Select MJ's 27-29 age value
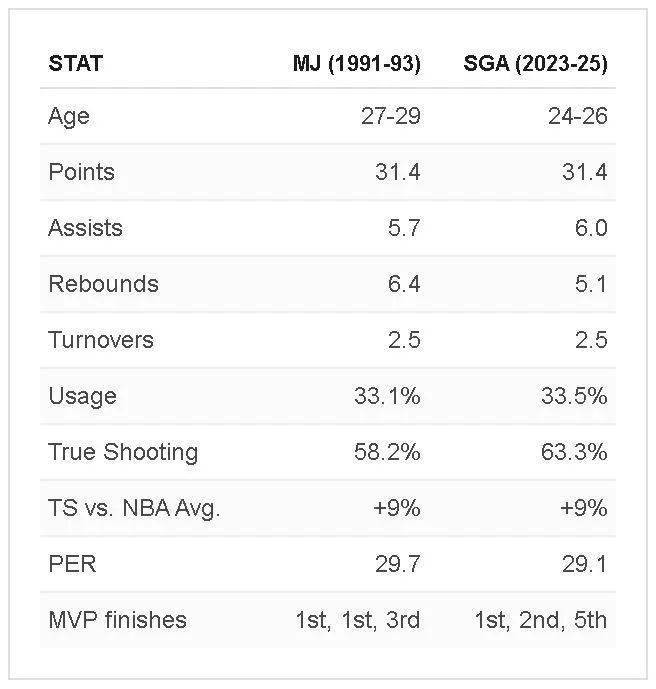656x689 pixels. 391,116
